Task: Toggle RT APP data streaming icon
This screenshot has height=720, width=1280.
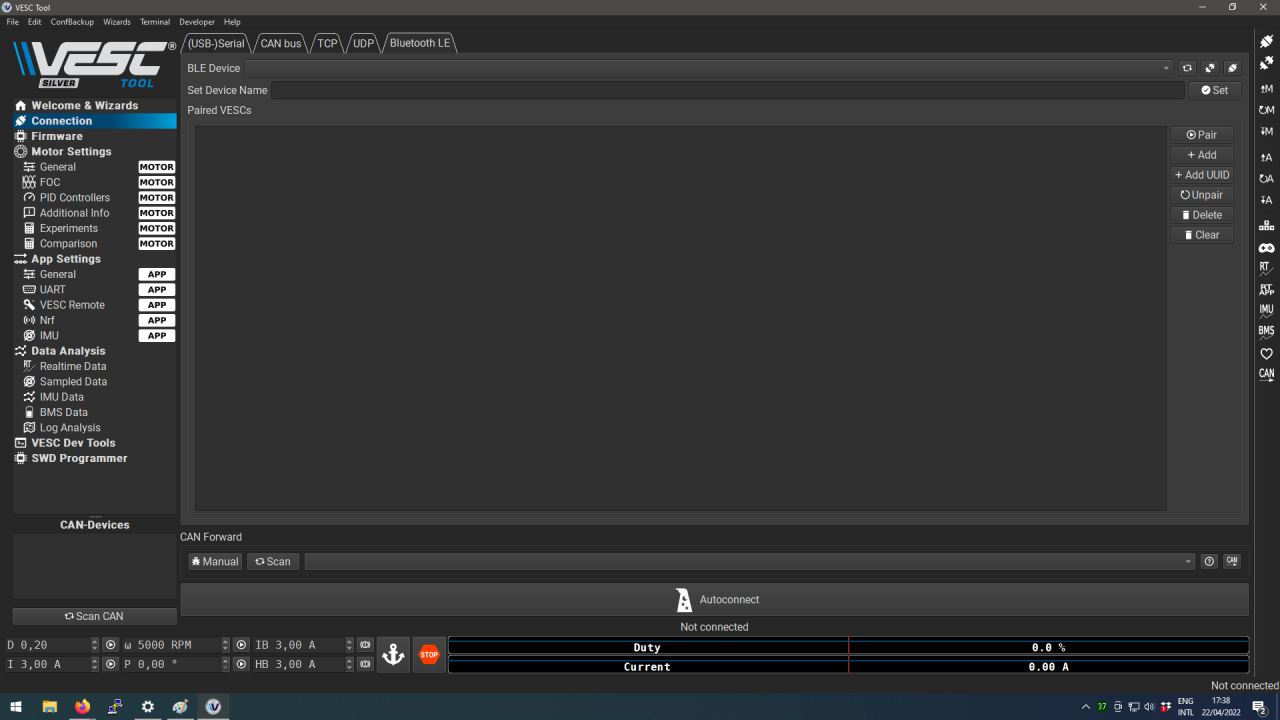Action: click(x=1266, y=289)
